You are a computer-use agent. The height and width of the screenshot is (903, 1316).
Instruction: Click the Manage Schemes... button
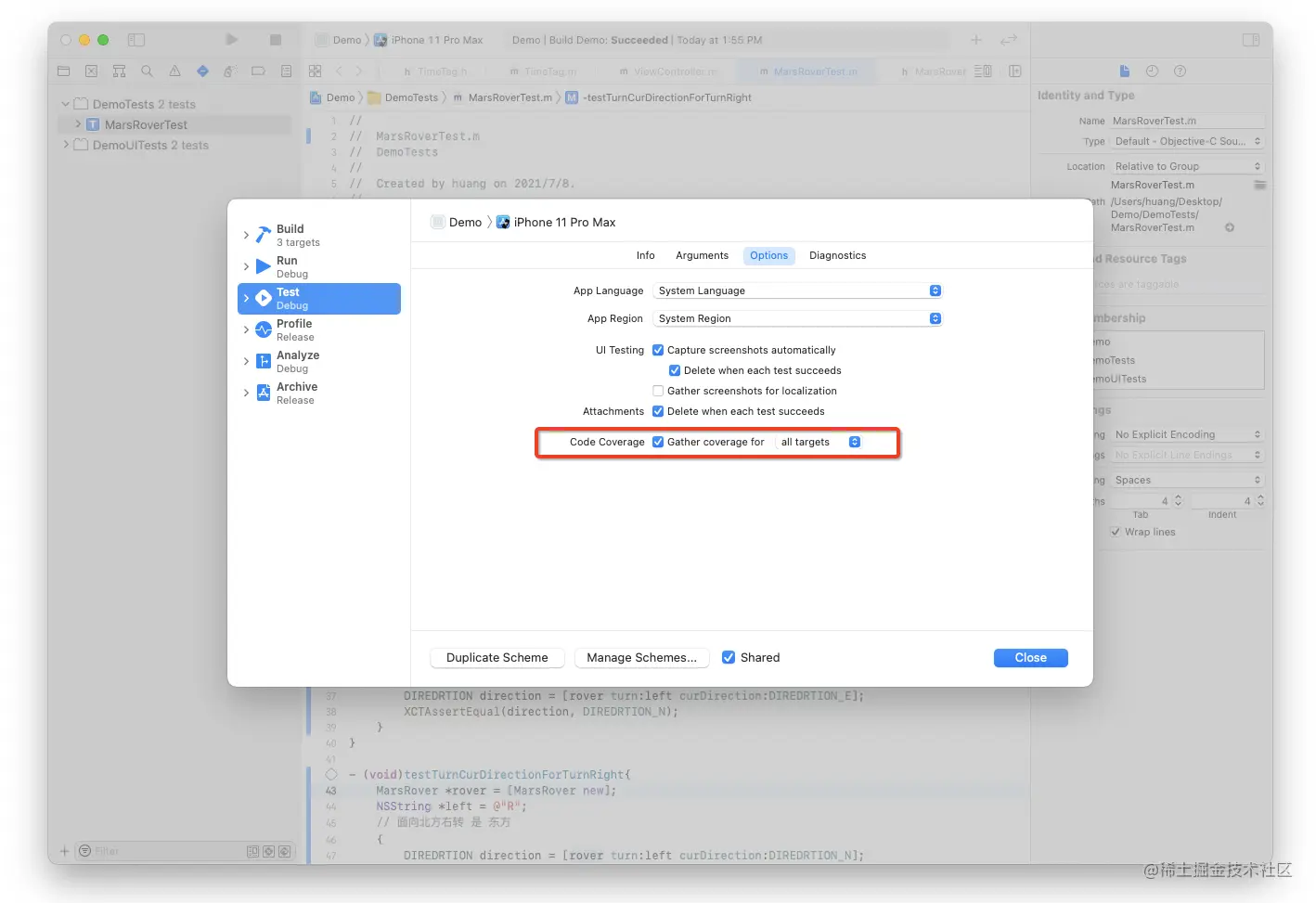pos(642,657)
